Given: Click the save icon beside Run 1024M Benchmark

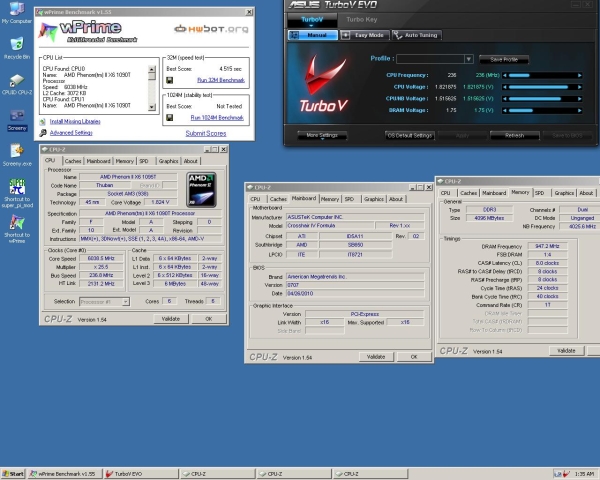Looking at the screenshot, I should pyautogui.click(x=170, y=118).
